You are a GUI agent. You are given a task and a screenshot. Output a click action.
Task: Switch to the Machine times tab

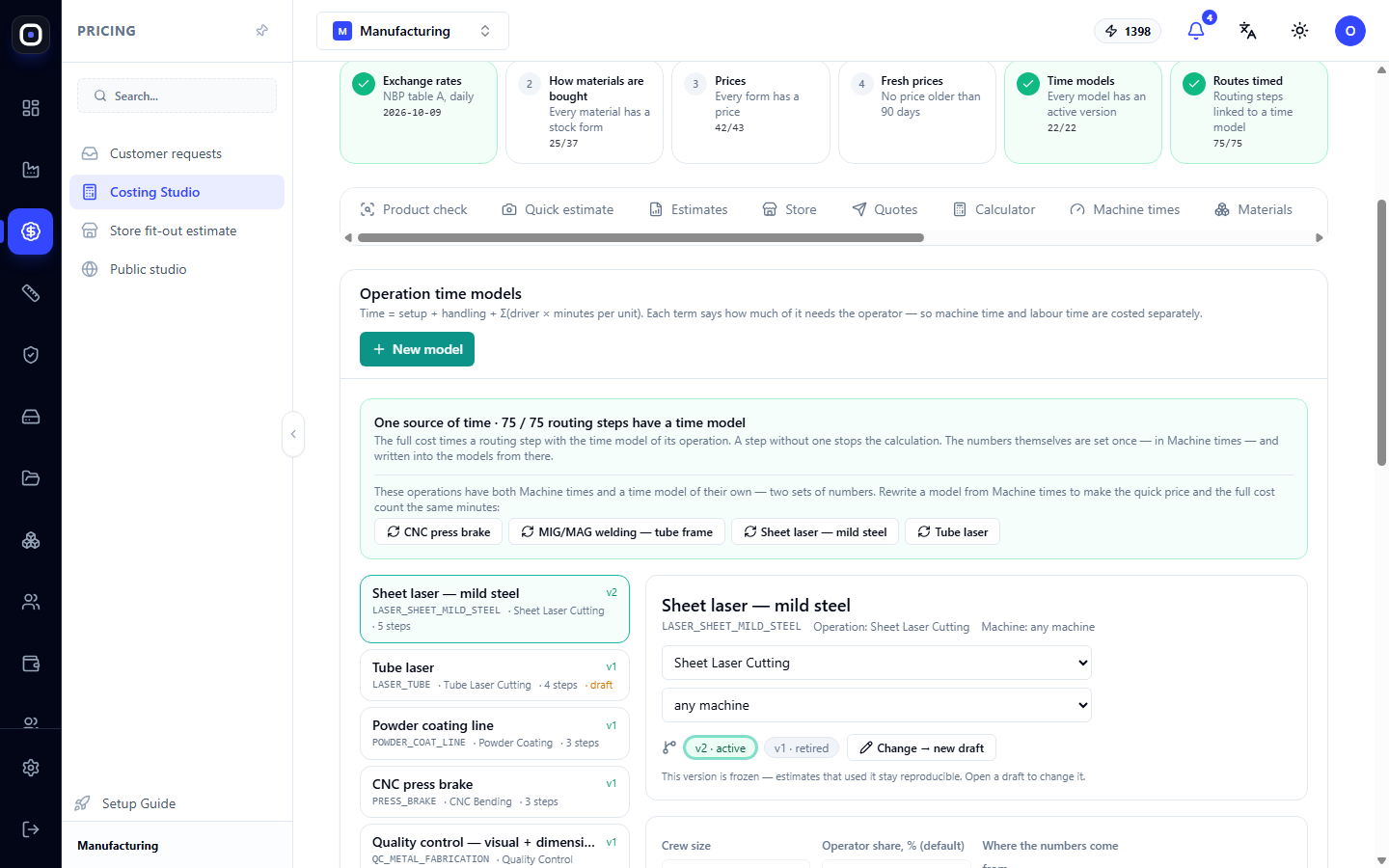coord(1125,209)
